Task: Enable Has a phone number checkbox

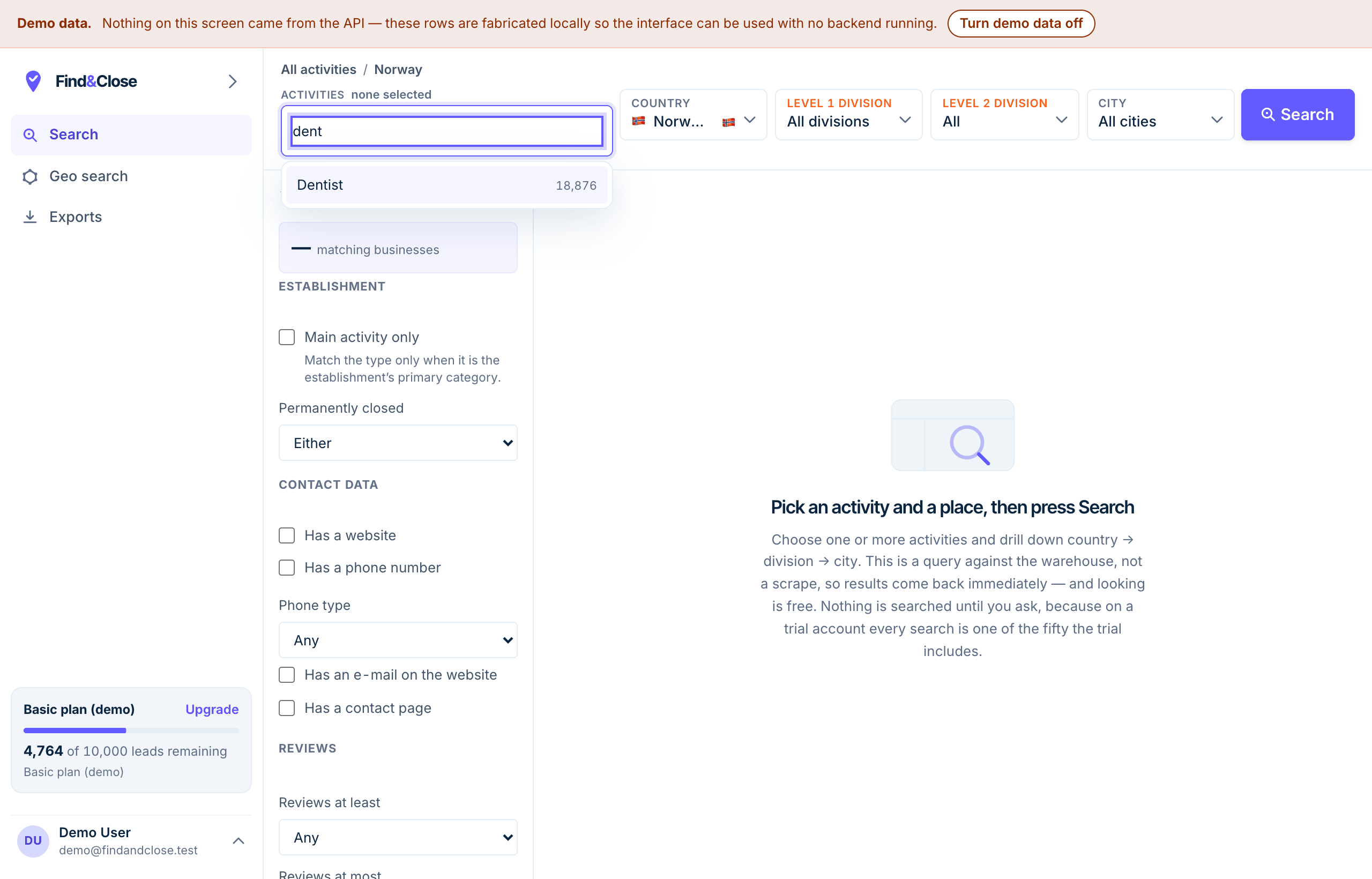Action: pyautogui.click(x=287, y=568)
